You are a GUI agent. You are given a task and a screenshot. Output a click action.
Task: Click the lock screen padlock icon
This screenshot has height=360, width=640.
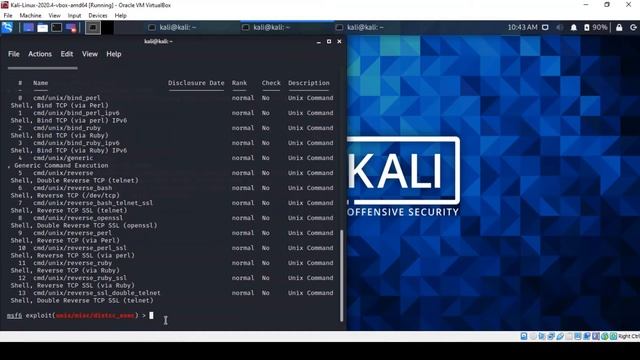pyautogui.click(x=619, y=27)
